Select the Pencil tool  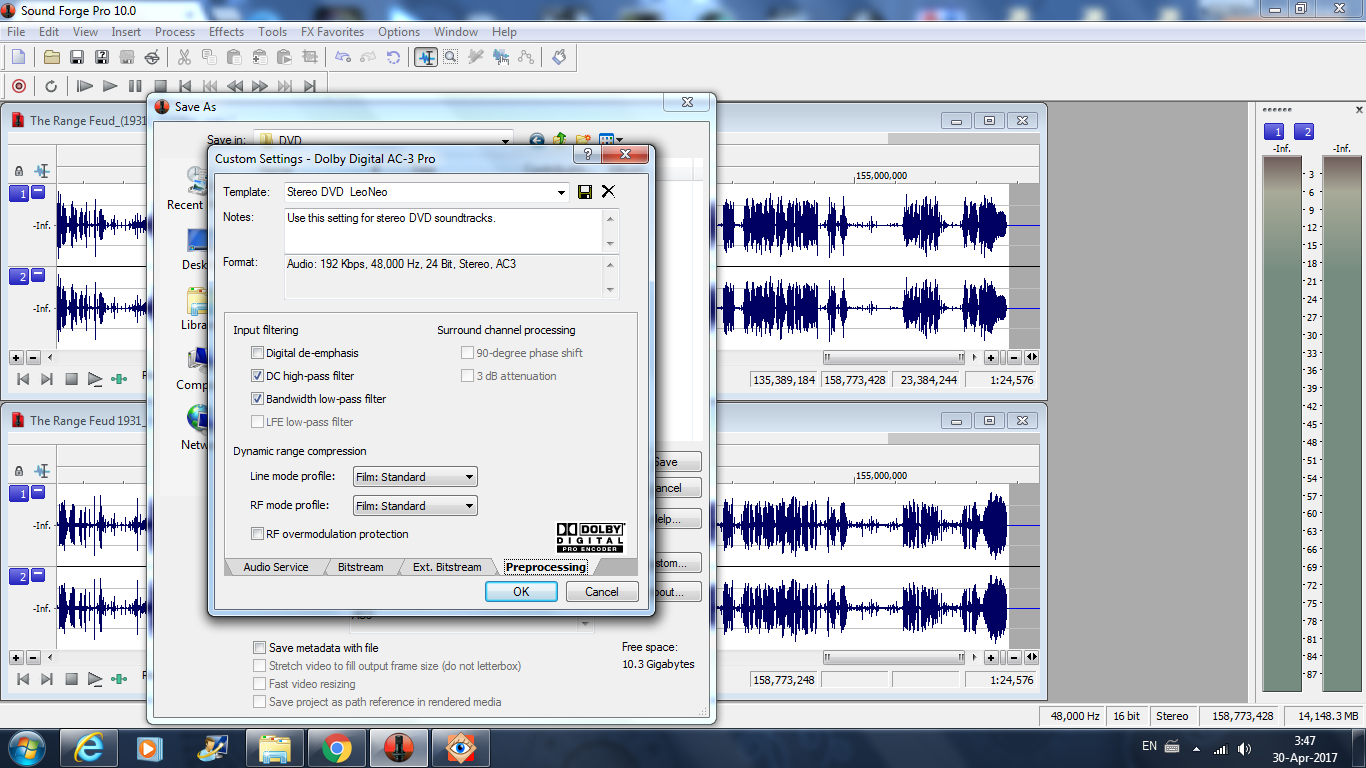click(x=476, y=57)
